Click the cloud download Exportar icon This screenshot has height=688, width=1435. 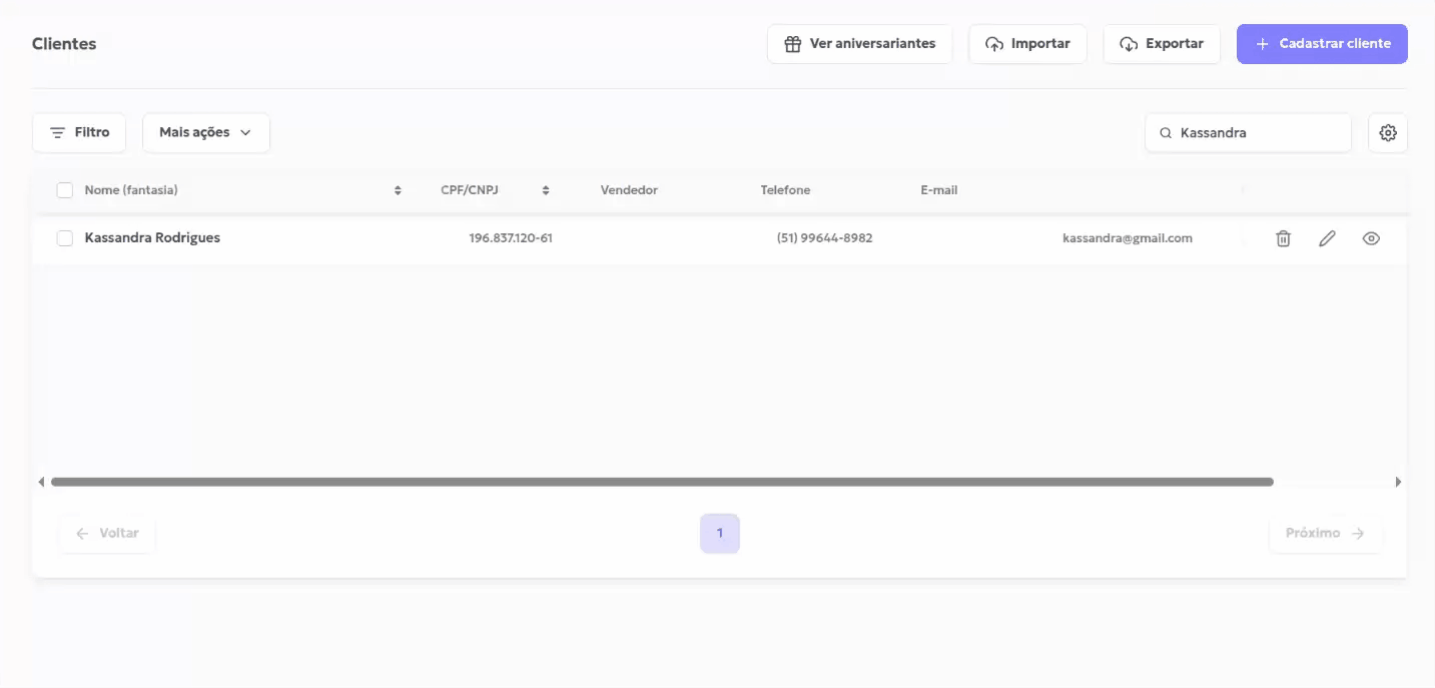[1129, 44]
